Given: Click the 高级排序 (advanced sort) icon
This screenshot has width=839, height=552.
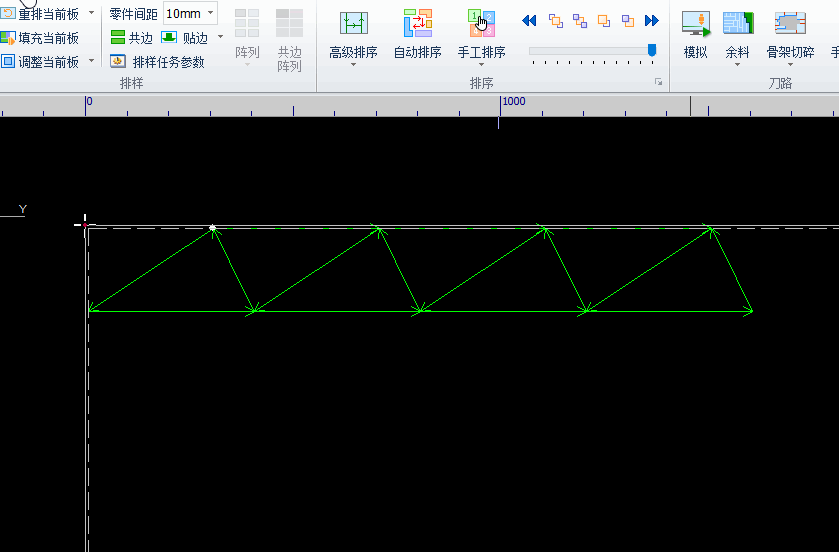Looking at the screenshot, I should pyautogui.click(x=353, y=24).
